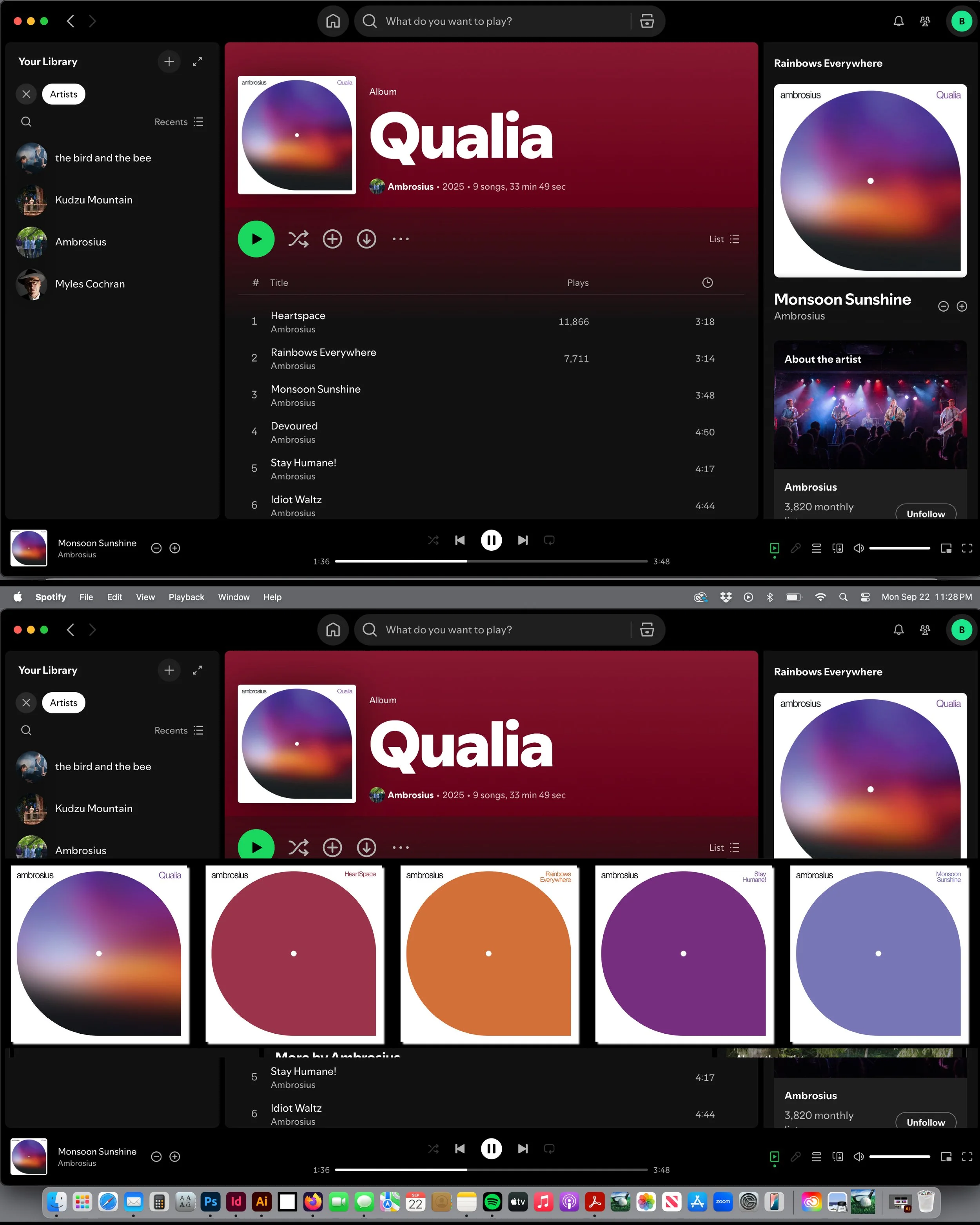Screen dimensions: 980x1225
Task: Hide Monsoon Sunshine via minus in upper right panel
Action: (943, 306)
